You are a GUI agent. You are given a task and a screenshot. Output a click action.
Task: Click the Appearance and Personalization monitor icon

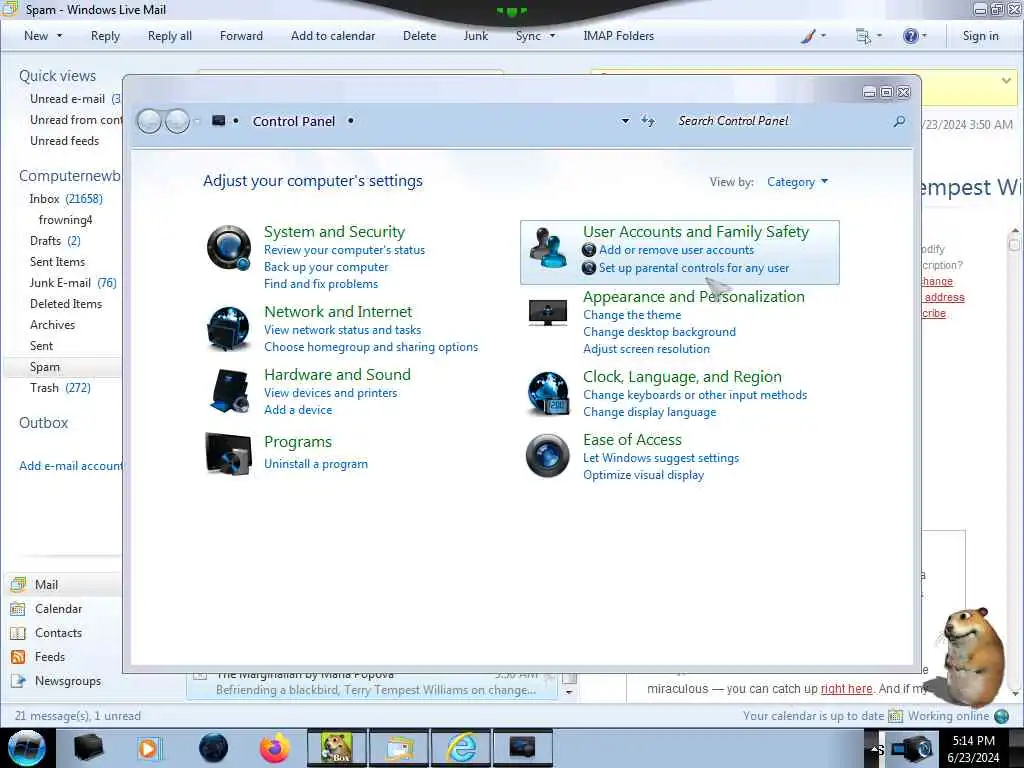click(547, 313)
